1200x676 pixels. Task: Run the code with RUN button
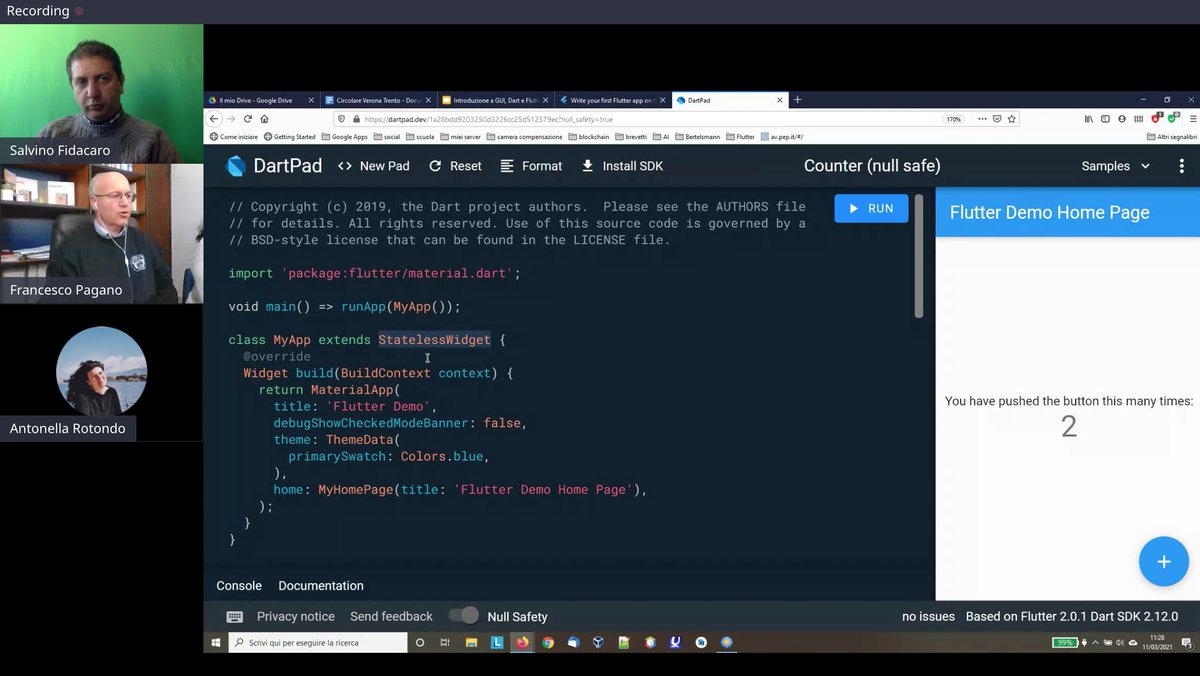coord(871,208)
